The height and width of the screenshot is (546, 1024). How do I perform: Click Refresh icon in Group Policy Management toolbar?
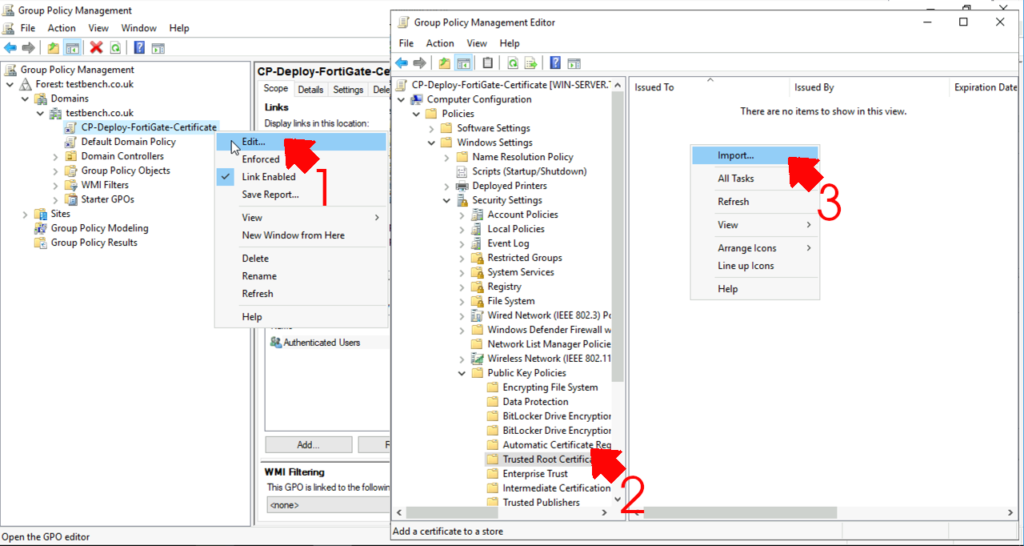click(116, 47)
